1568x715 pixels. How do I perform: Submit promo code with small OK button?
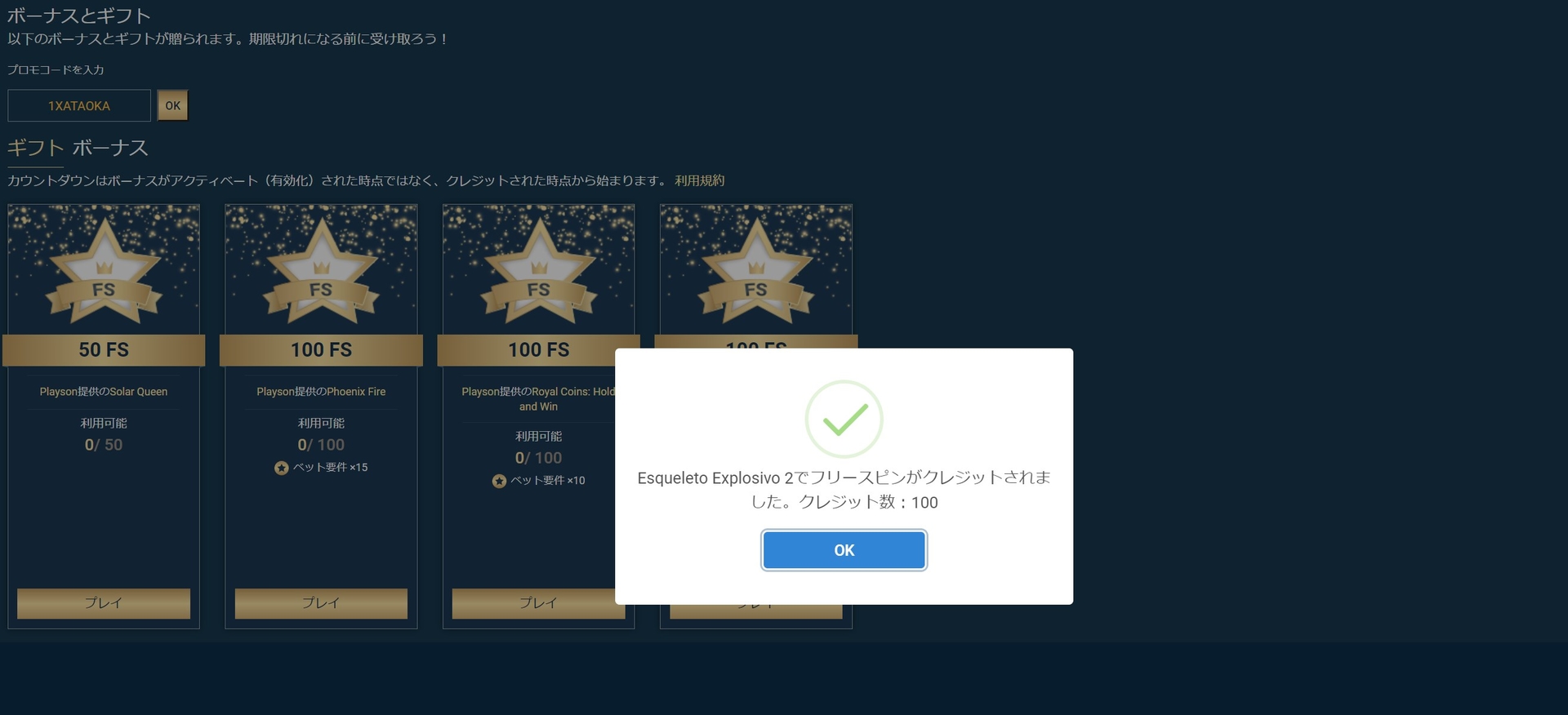(172, 105)
